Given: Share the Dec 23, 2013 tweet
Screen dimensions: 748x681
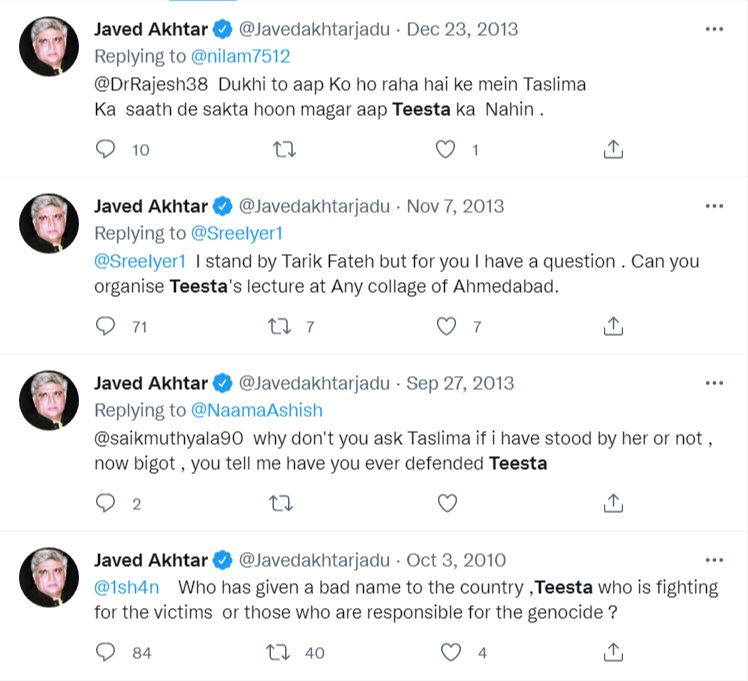Looking at the screenshot, I should (x=614, y=149).
